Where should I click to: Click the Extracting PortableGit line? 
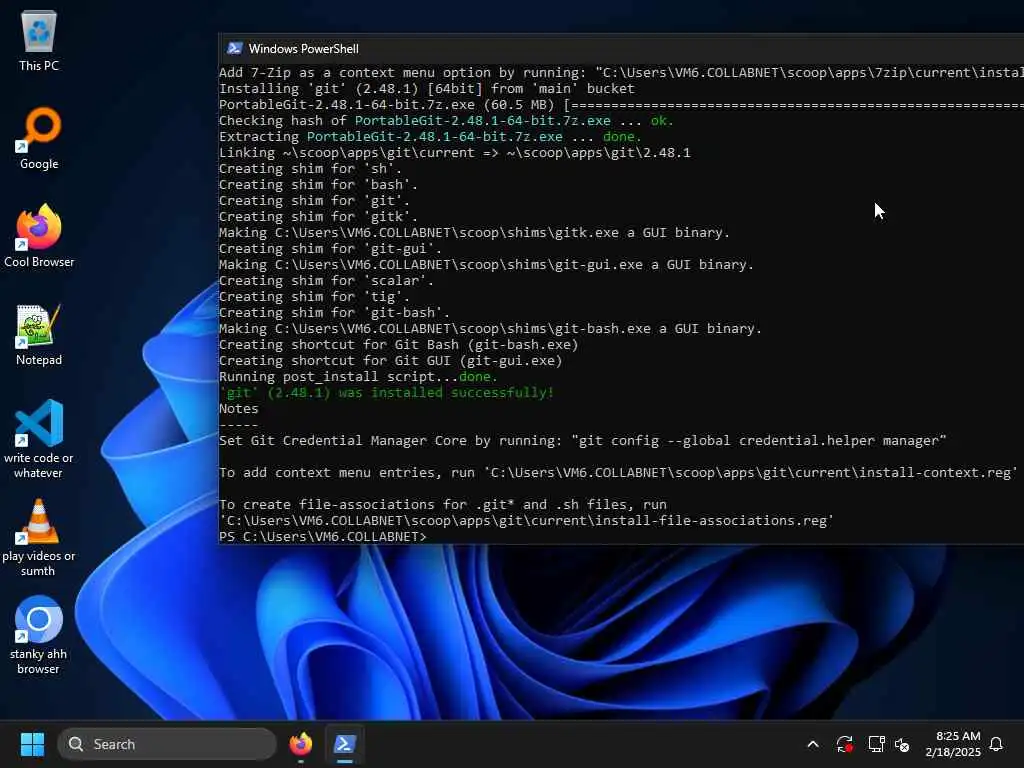tap(430, 136)
